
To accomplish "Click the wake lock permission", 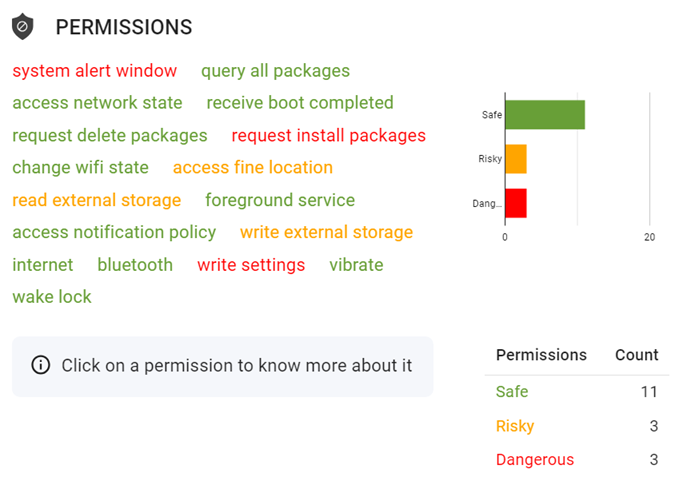I will (52, 297).
